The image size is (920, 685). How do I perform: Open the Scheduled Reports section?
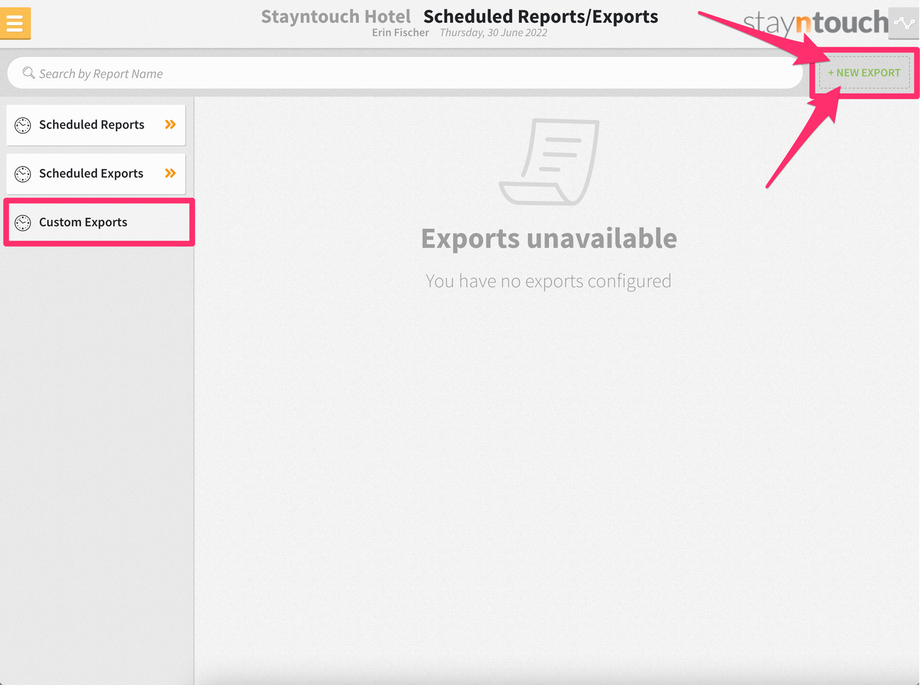(96, 124)
